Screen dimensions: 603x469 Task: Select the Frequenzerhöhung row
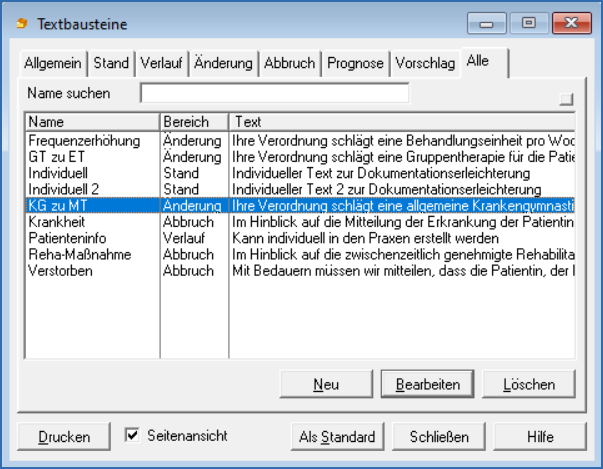pos(300,141)
